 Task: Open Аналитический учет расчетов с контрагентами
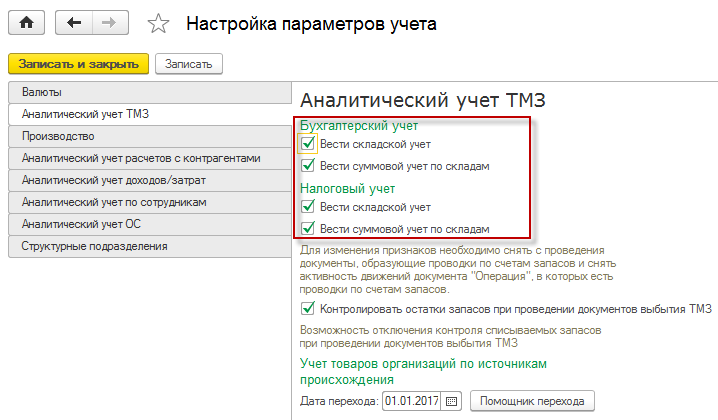pyautogui.click(x=148, y=158)
